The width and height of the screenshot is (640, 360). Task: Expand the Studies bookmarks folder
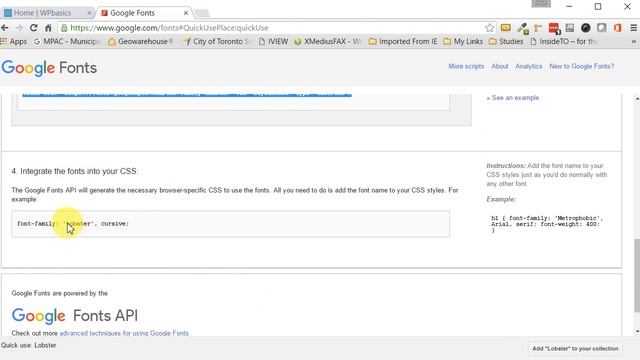(506, 41)
